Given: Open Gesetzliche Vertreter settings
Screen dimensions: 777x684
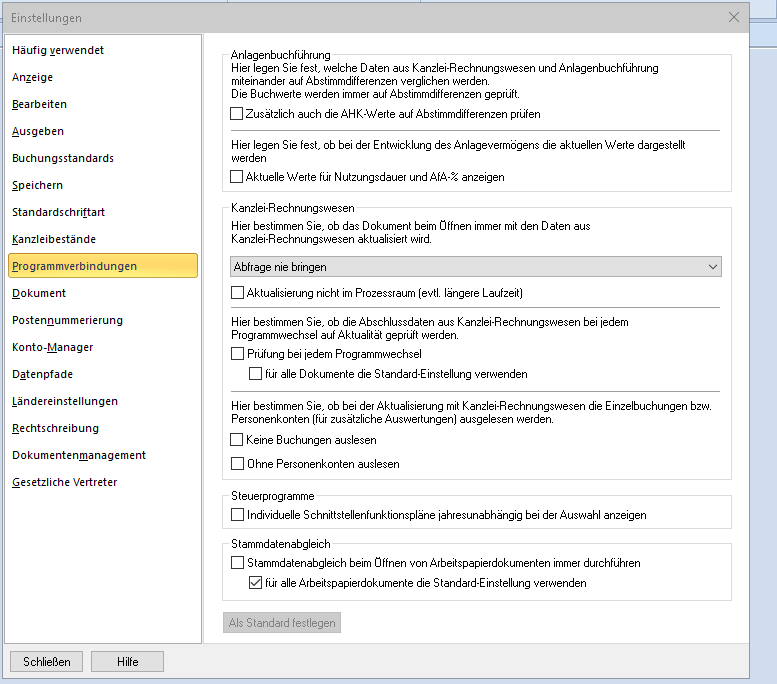Looking at the screenshot, I should pos(65,482).
